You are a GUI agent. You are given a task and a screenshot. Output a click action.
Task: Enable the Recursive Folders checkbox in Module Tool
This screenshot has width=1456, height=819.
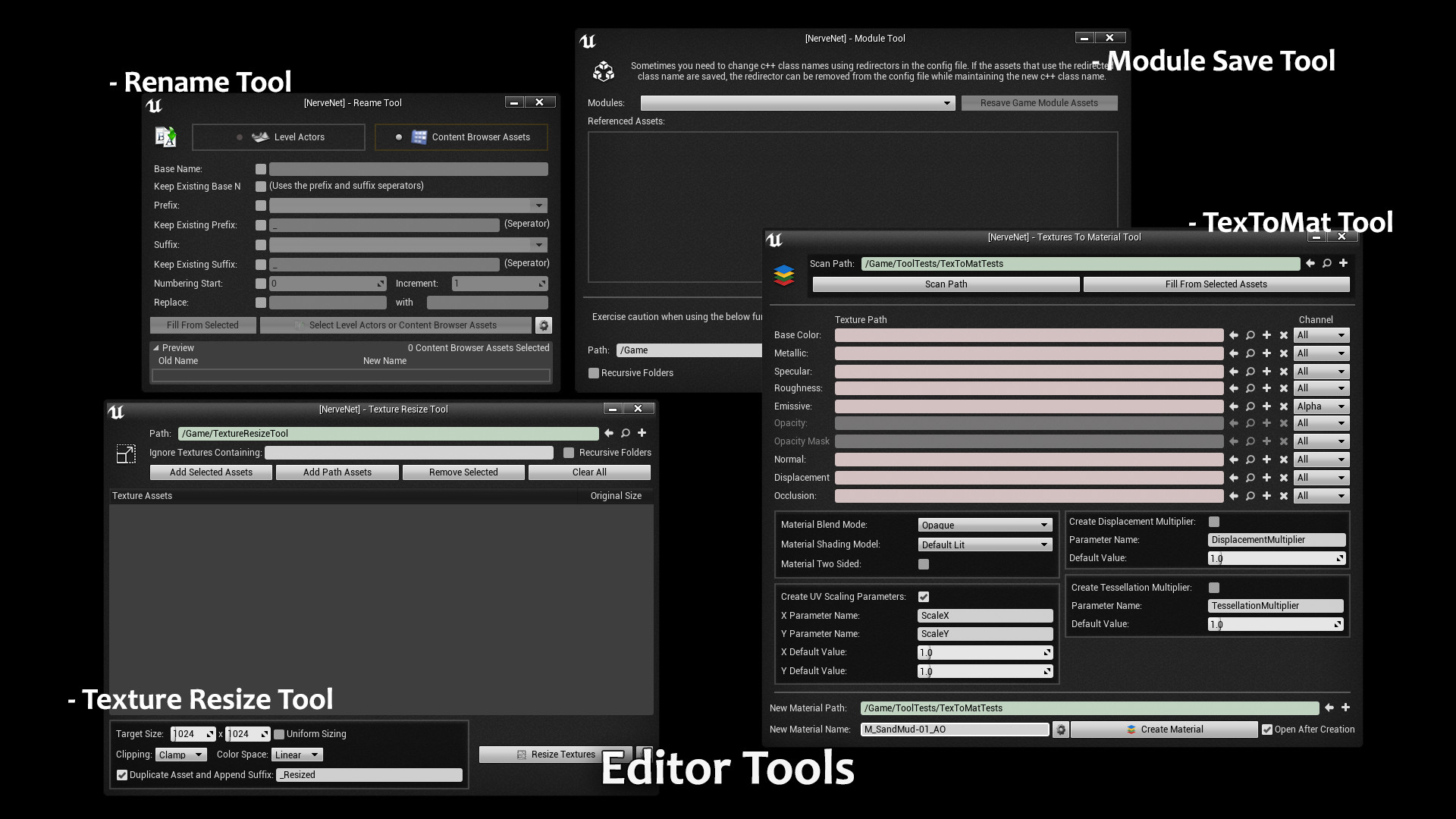coord(594,373)
